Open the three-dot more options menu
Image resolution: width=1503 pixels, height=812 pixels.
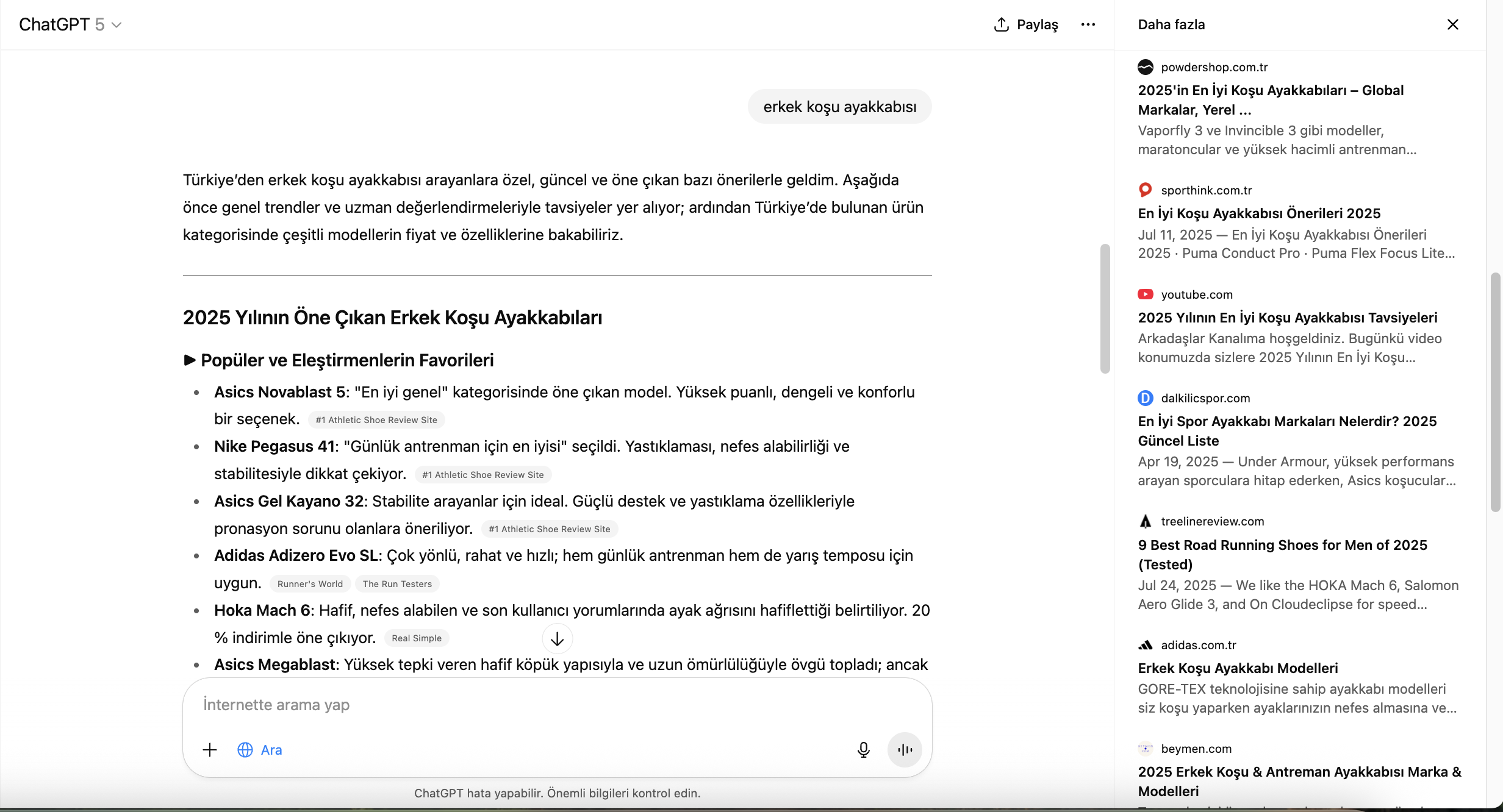(x=1088, y=24)
